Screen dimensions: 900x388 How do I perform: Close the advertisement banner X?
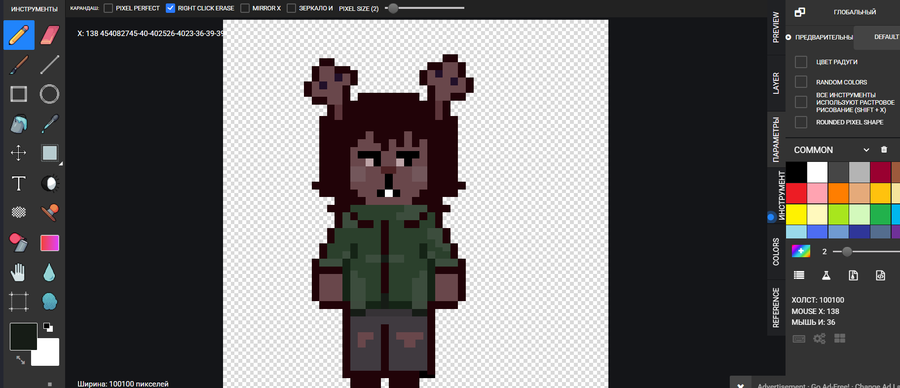tap(740, 386)
